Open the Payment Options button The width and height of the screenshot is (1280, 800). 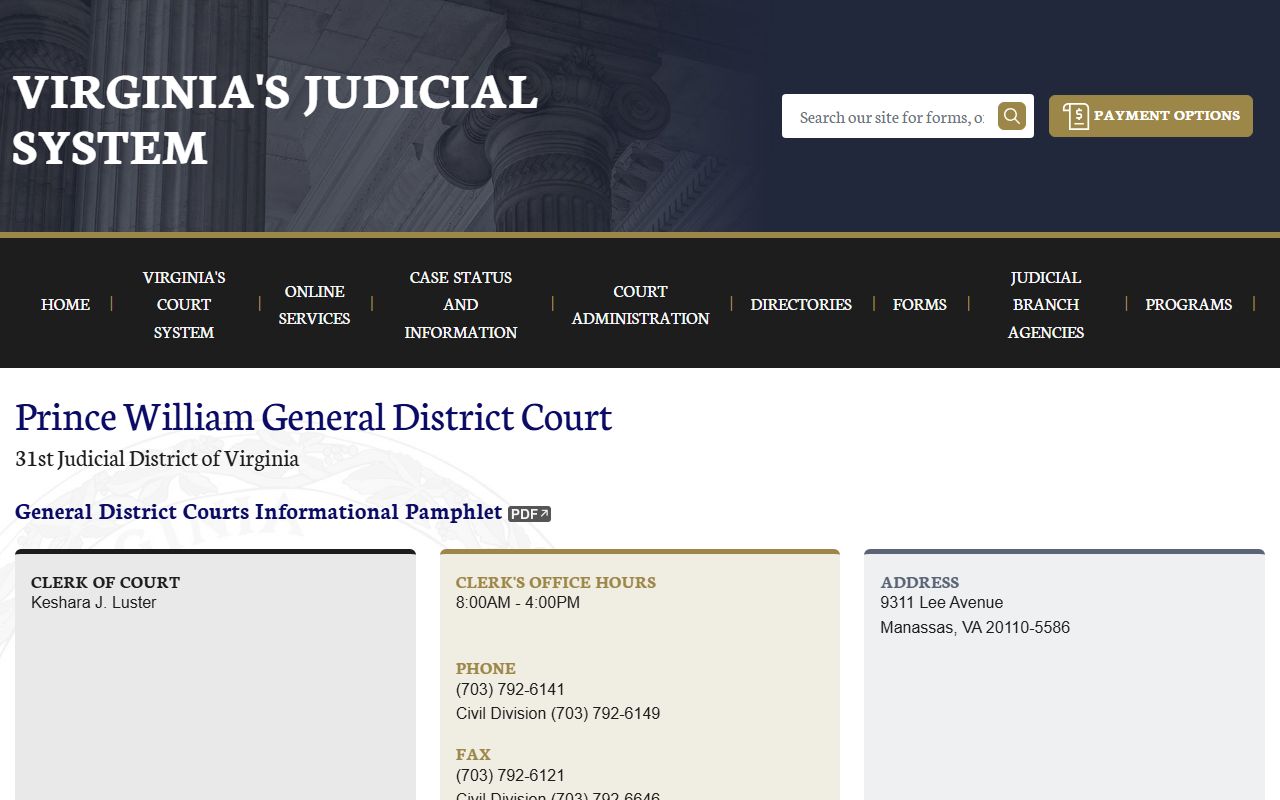pyautogui.click(x=1151, y=116)
